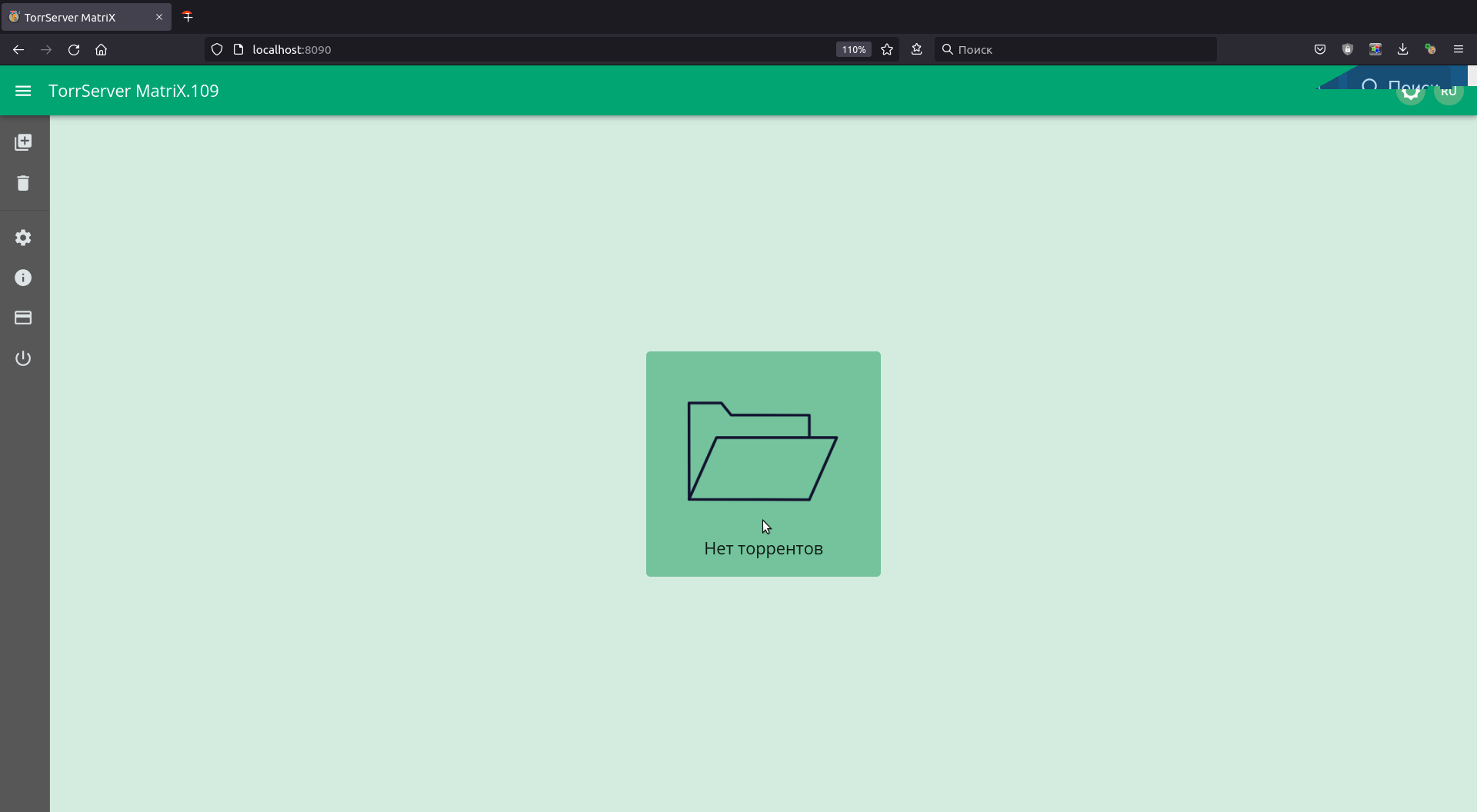Reset the 110% zoom badge
The image size is (1477, 812).
853,49
